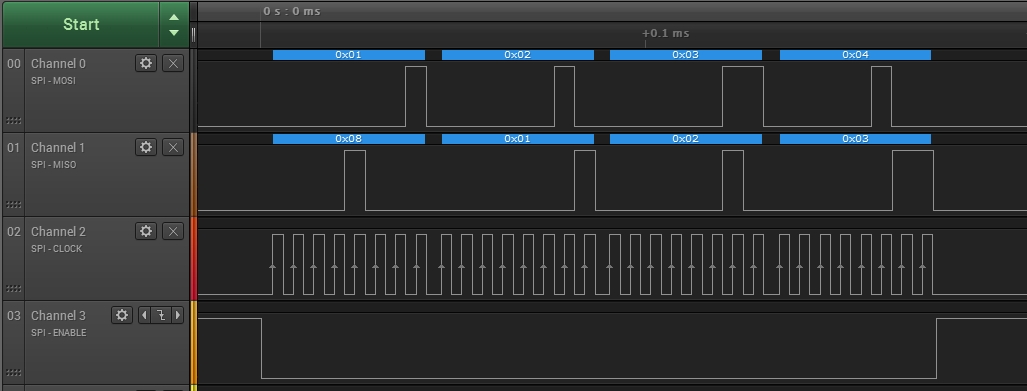Click the green Start capture button
The image size is (1027, 391).
pos(81,24)
